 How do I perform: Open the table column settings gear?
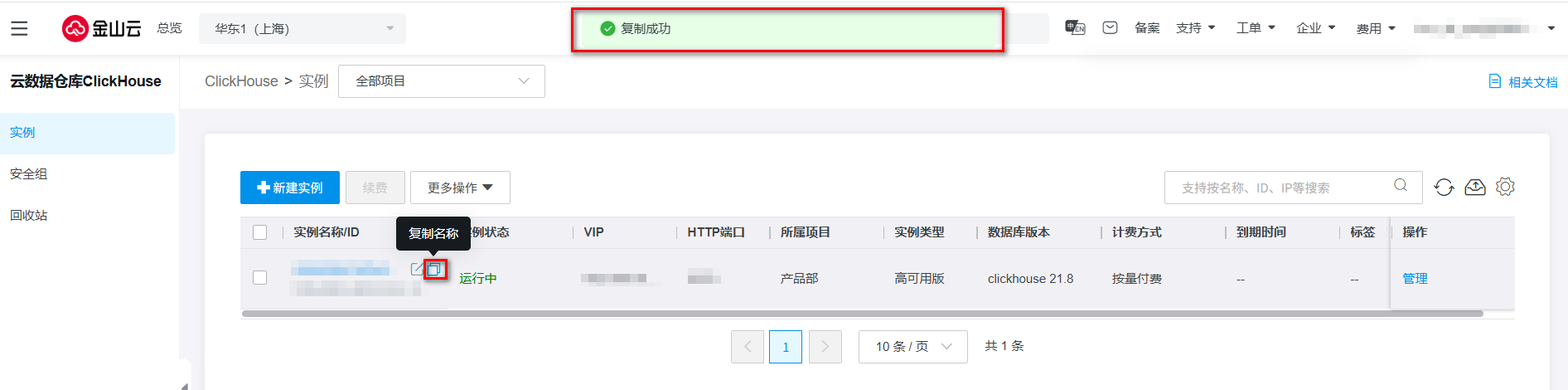click(x=1505, y=187)
